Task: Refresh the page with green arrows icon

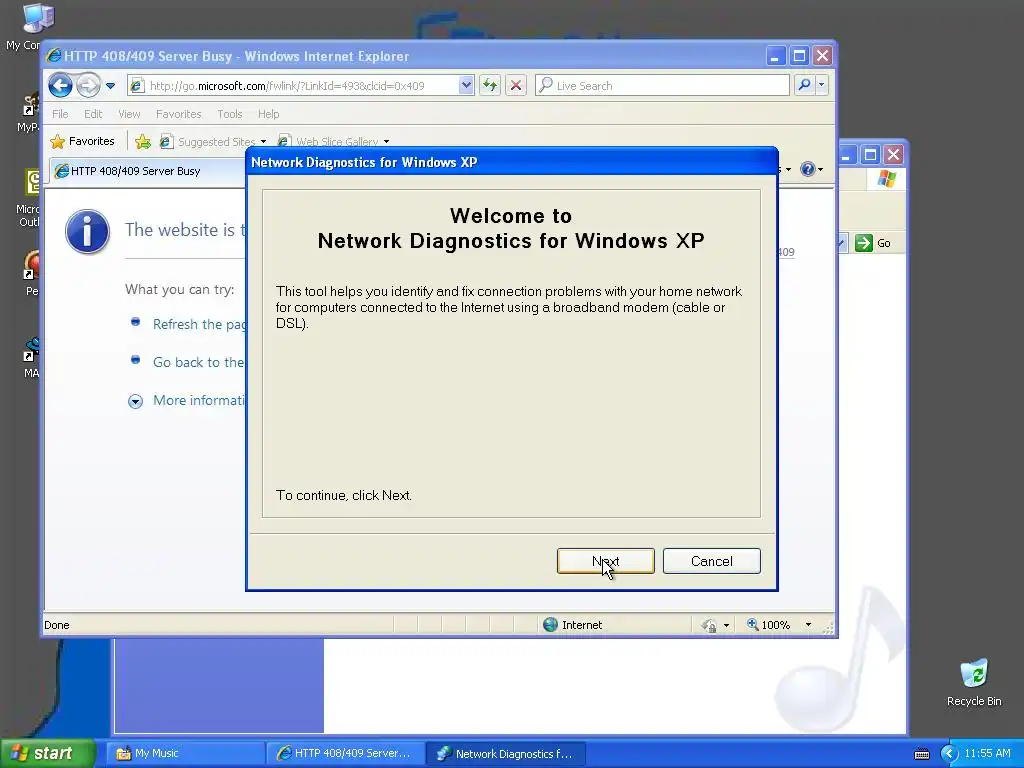Action: 490,86
